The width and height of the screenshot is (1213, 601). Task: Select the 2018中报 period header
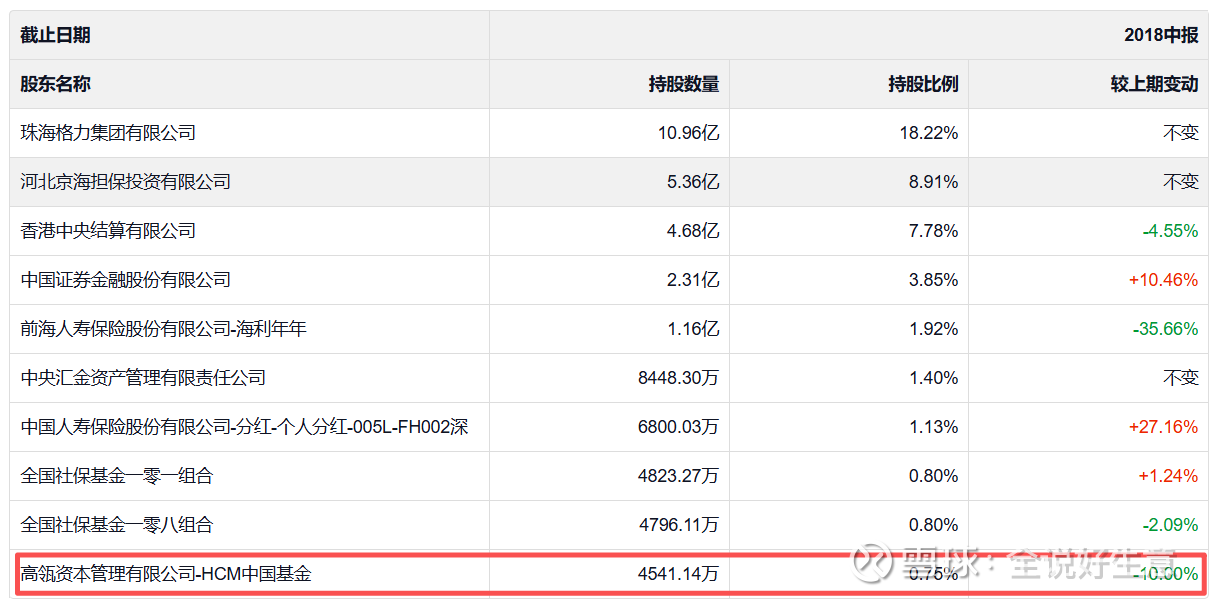(1160, 35)
